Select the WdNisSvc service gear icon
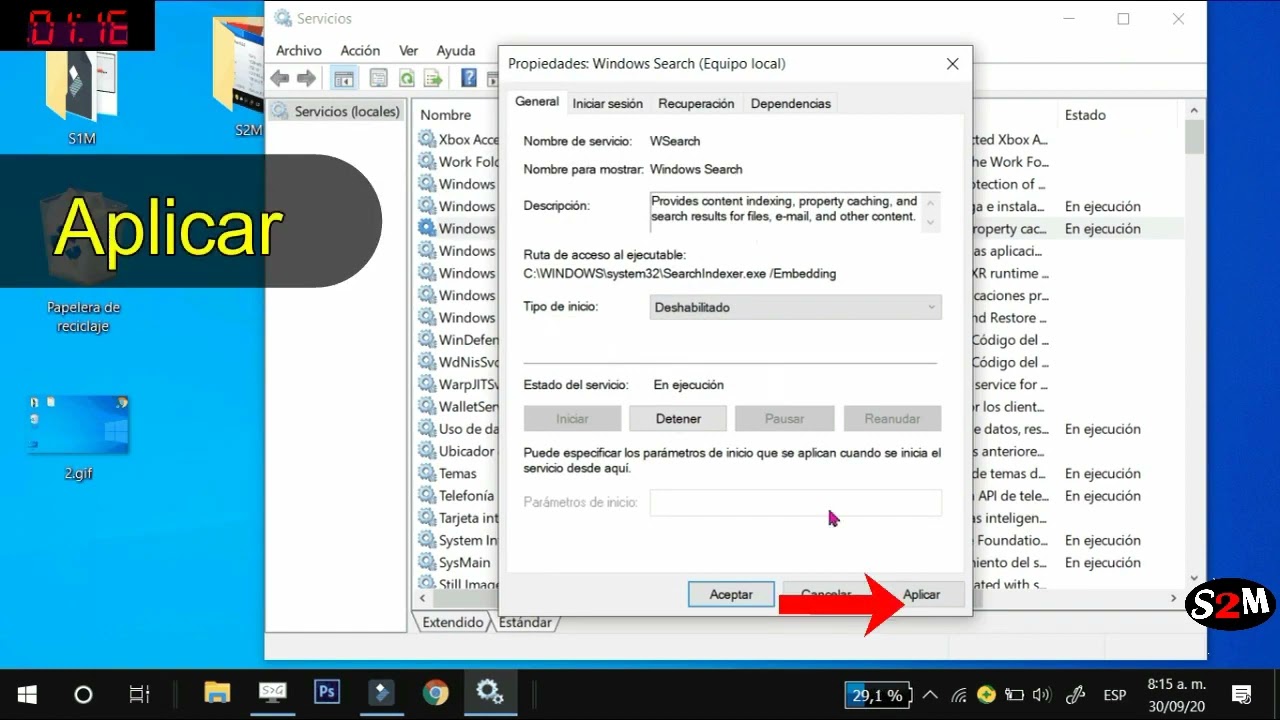 [427, 362]
